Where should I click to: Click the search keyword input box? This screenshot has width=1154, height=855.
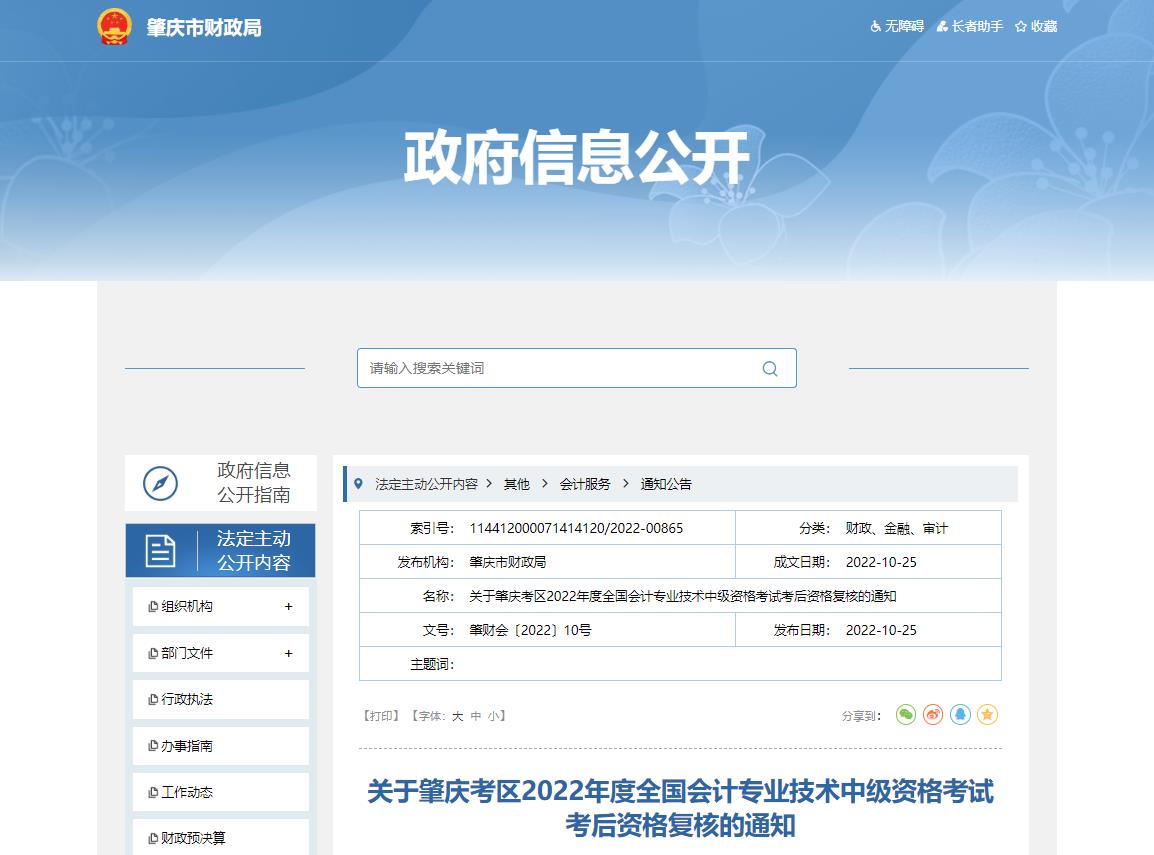[x=550, y=368]
